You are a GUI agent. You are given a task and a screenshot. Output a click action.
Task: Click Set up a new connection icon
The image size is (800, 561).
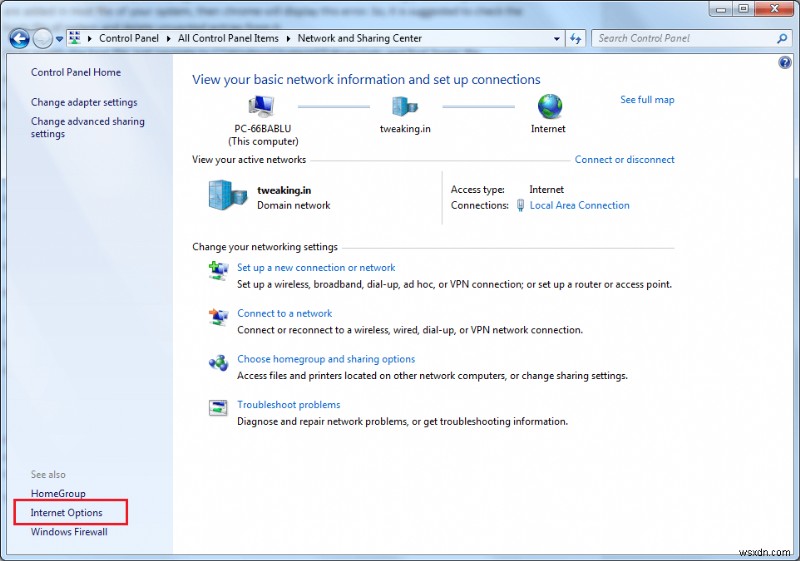[x=218, y=270]
